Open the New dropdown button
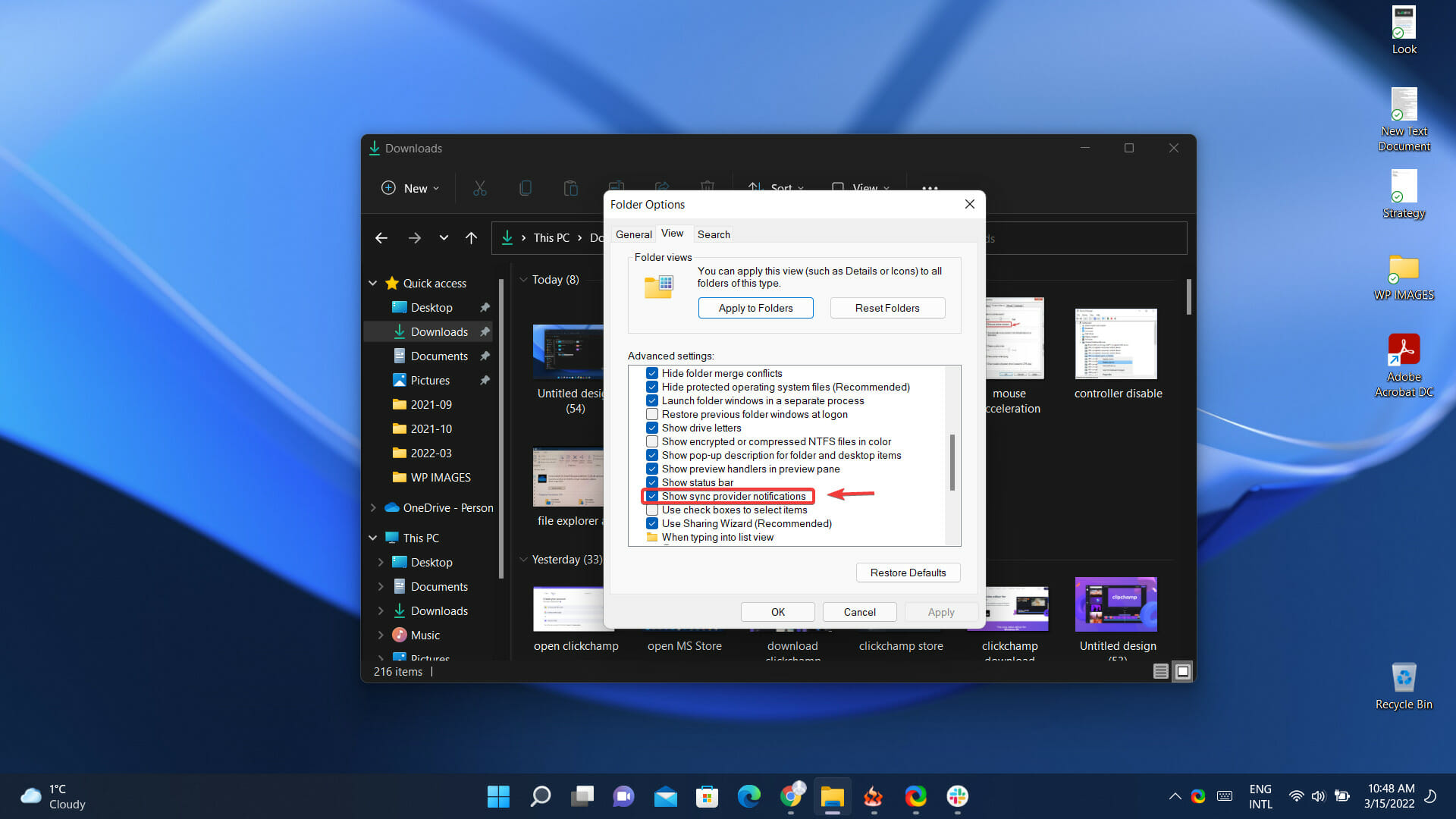The height and width of the screenshot is (819, 1456). click(410, 188)
